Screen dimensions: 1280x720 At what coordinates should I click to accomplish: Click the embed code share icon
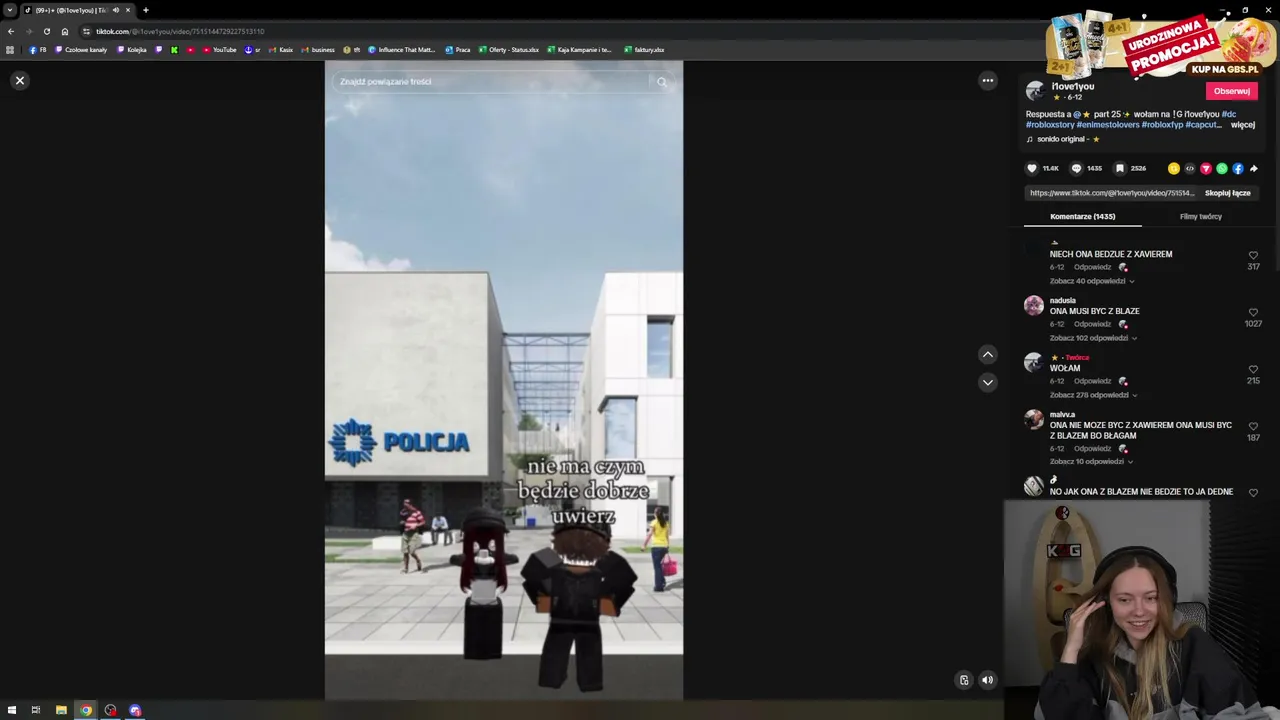pos(1190,168)
